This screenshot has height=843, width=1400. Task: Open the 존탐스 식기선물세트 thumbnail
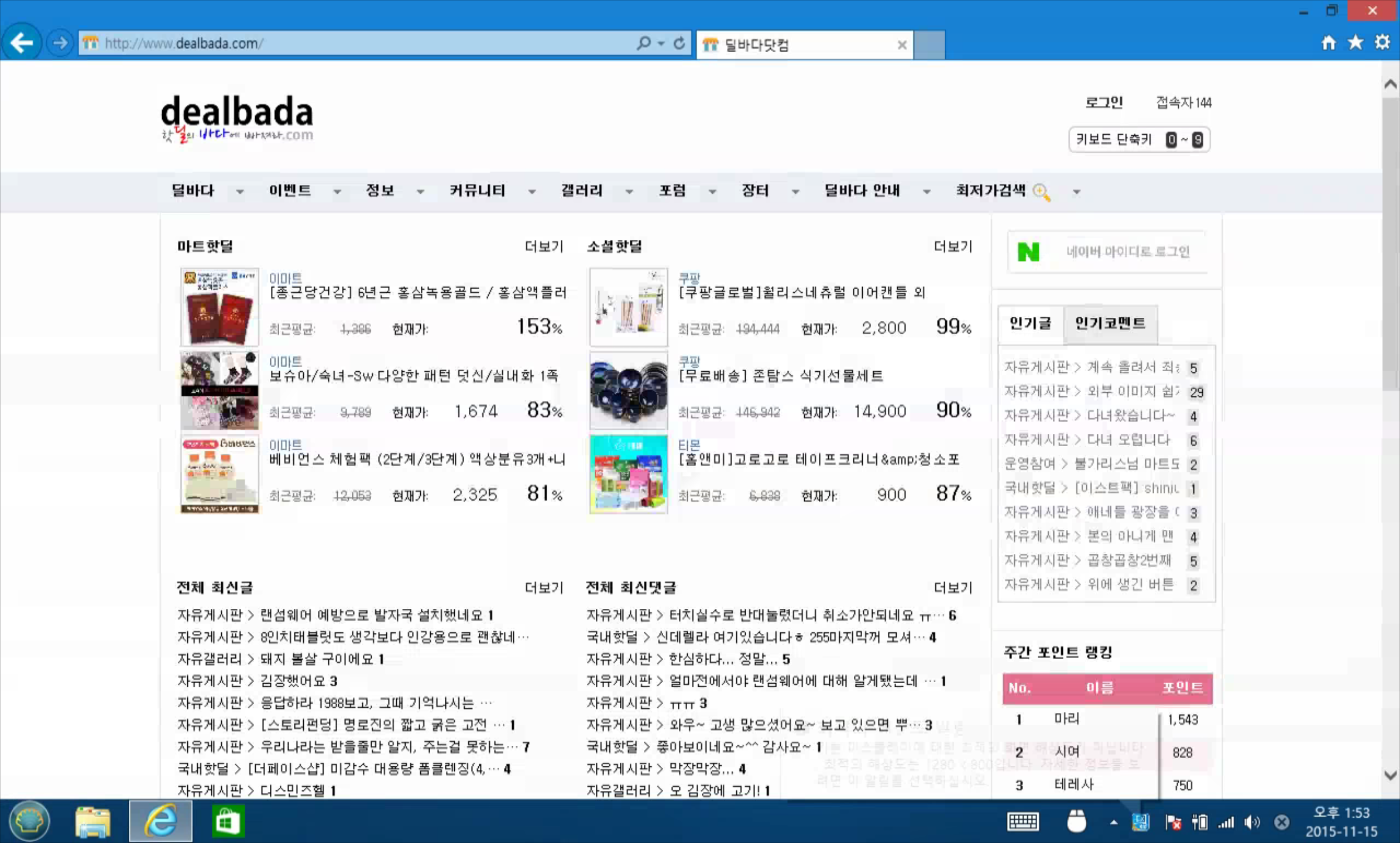[629, 390]
